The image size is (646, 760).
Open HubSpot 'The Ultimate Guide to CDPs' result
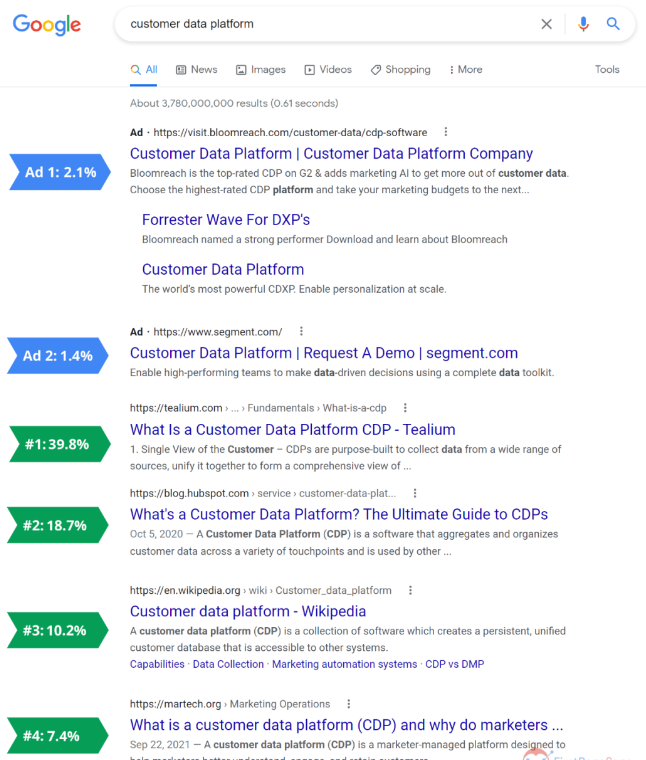point(339,514)
